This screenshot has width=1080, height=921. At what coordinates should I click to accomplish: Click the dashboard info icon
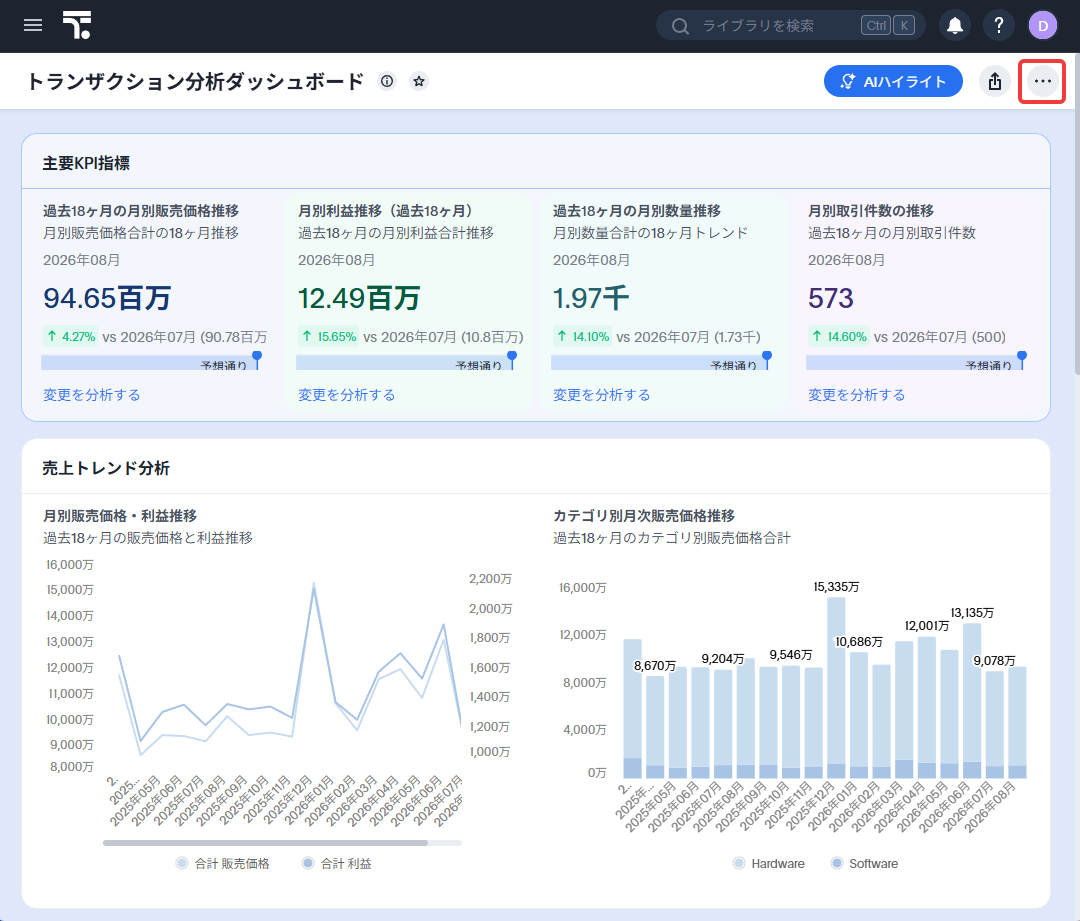click(x=387, y=81)
